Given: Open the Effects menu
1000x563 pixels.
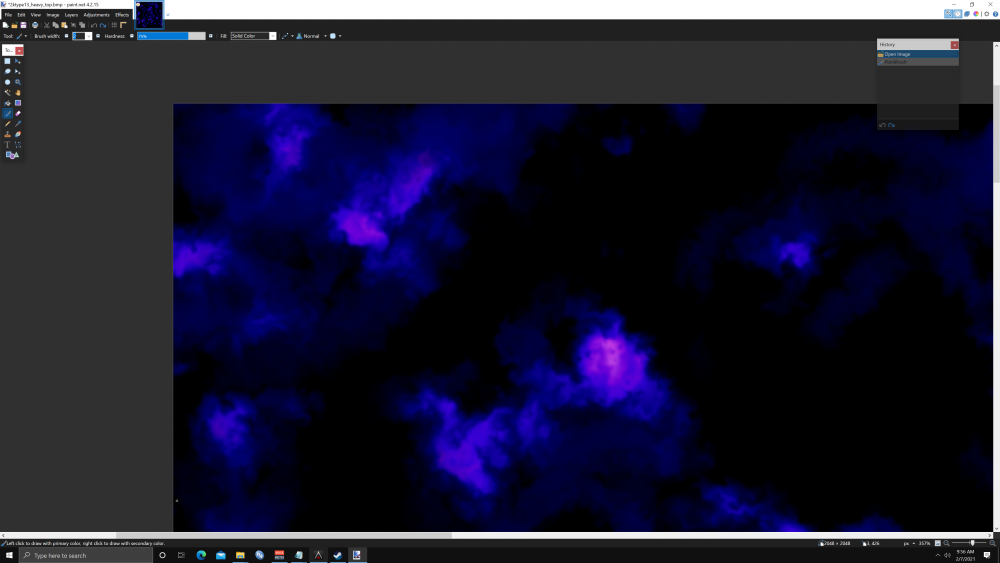Looking at the screenshot, I should pyautogui.click(x=122, y=15).
